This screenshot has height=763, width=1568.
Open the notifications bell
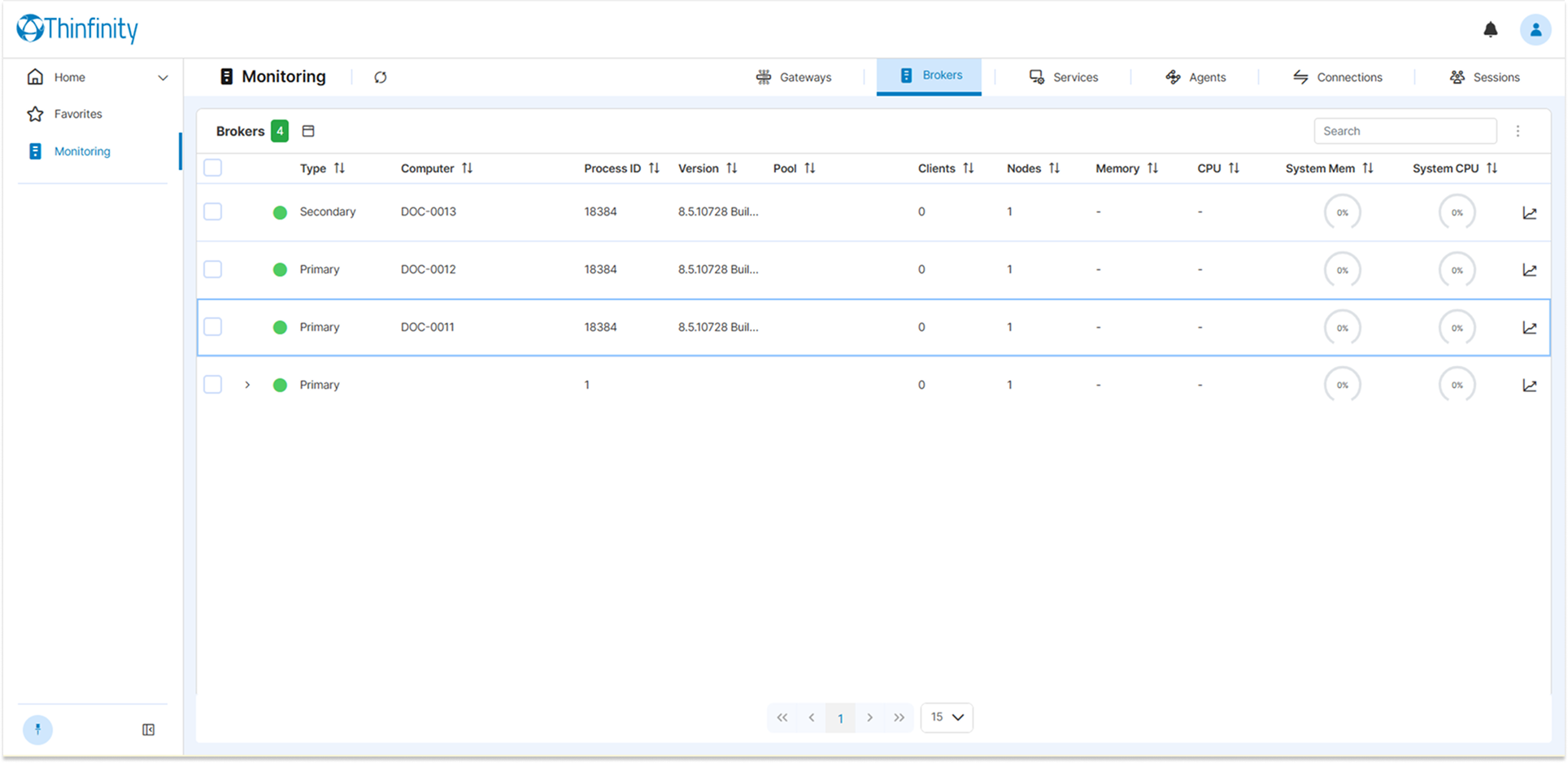[x=1490, y=30]
